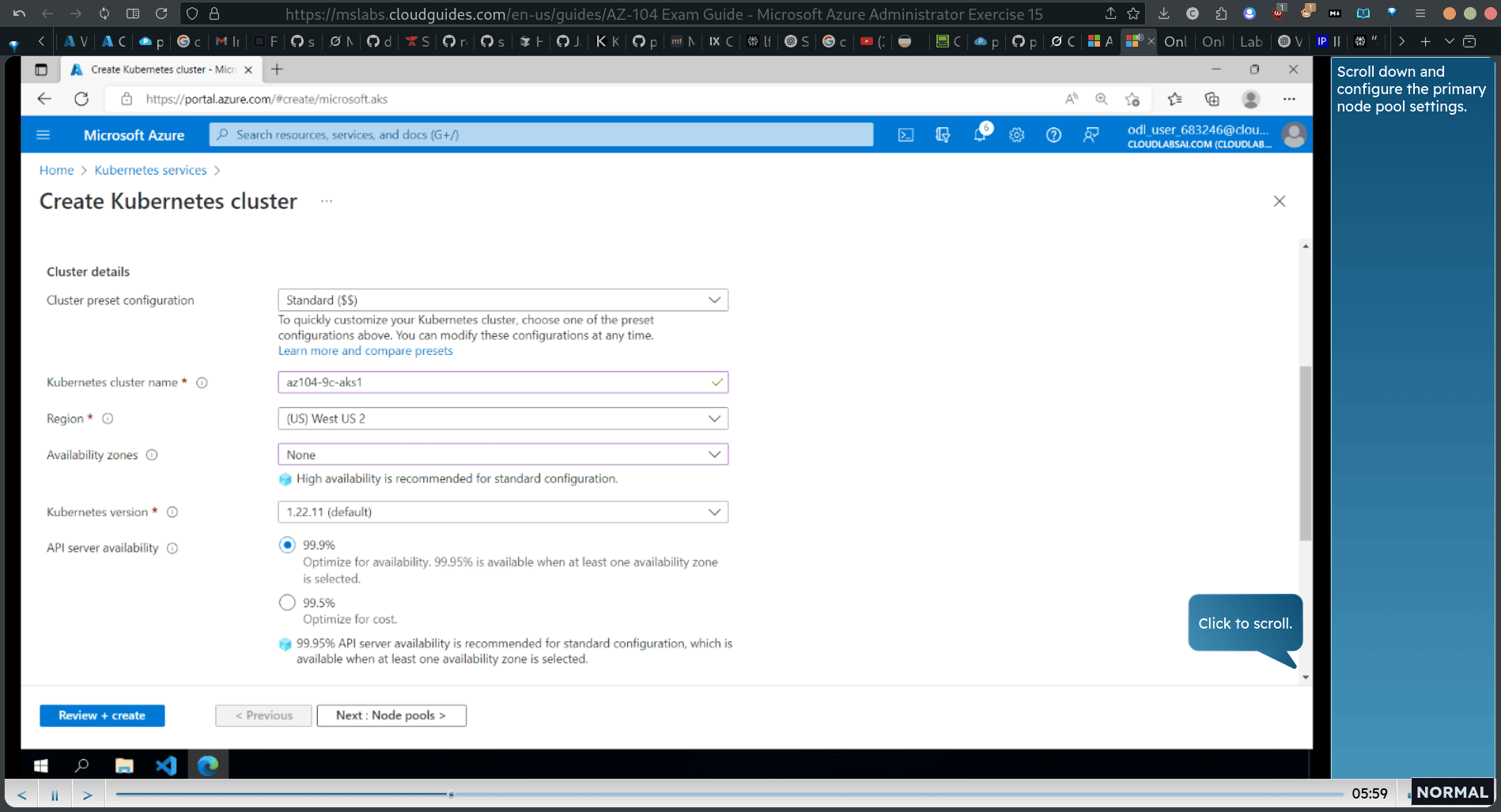Select the Create Kubernetes cluster browser tab

pyautogui.click(x=162, y=70)
